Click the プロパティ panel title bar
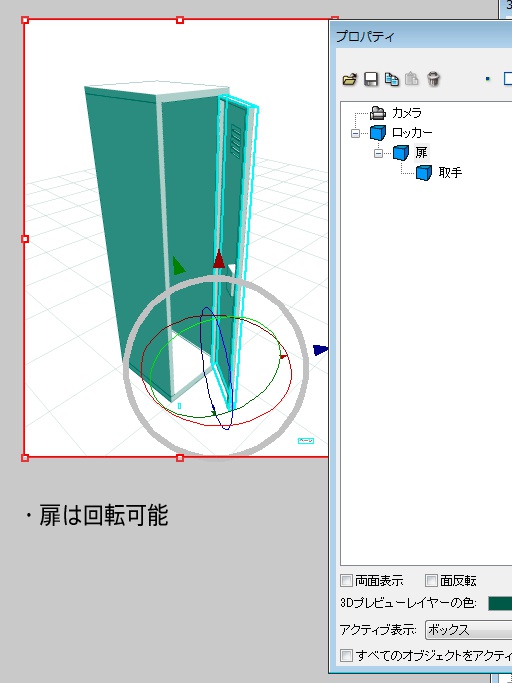512x683 pixels. coord(420,37)
